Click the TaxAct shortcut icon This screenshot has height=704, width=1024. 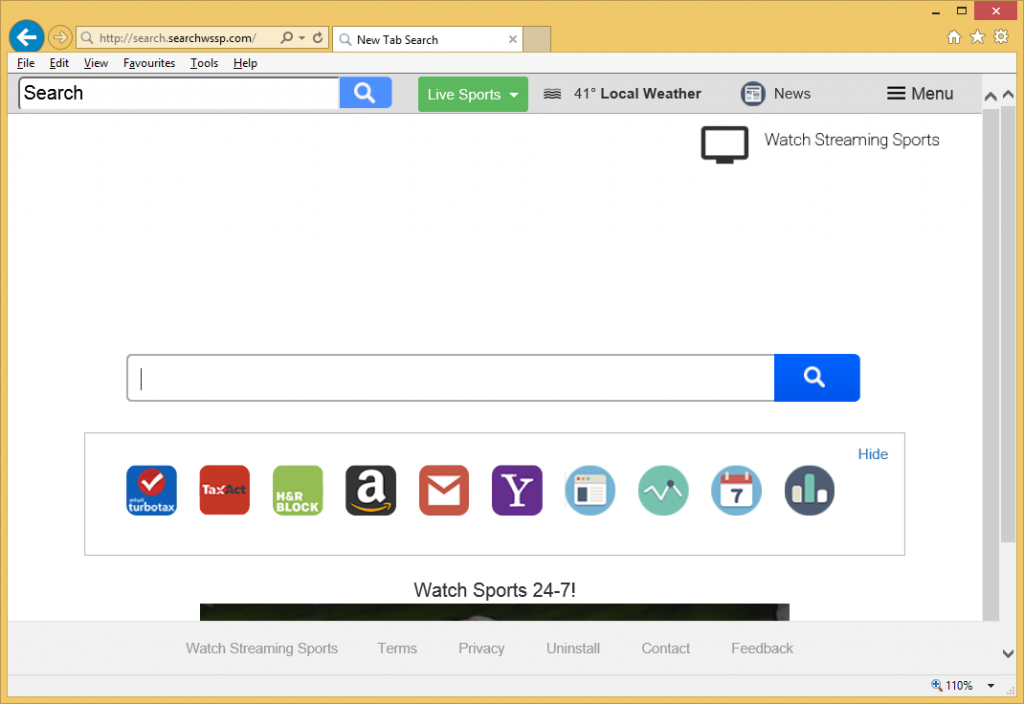click(224, 490)
